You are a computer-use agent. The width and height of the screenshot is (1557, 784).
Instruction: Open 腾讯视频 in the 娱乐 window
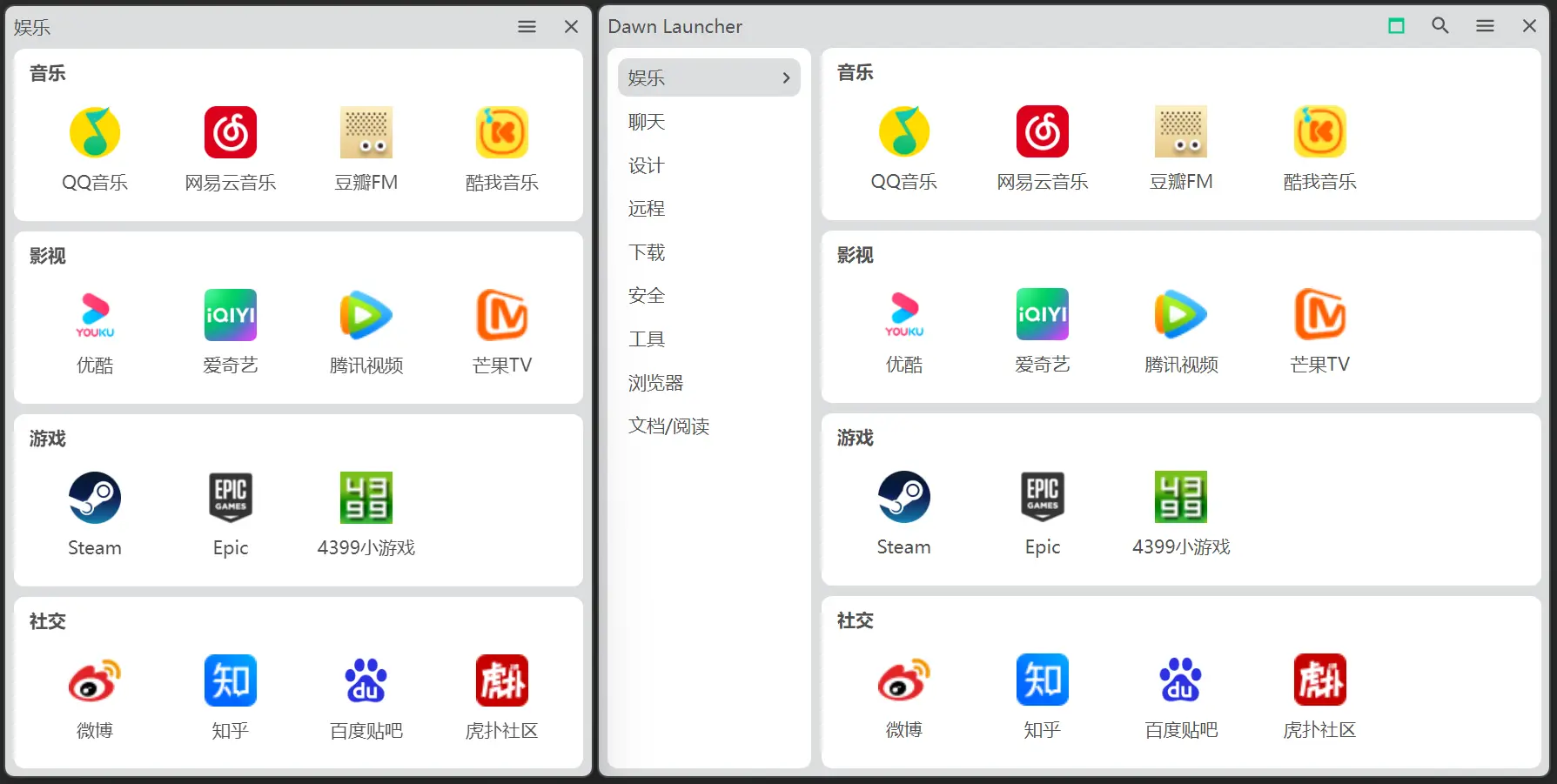[366, 331]
